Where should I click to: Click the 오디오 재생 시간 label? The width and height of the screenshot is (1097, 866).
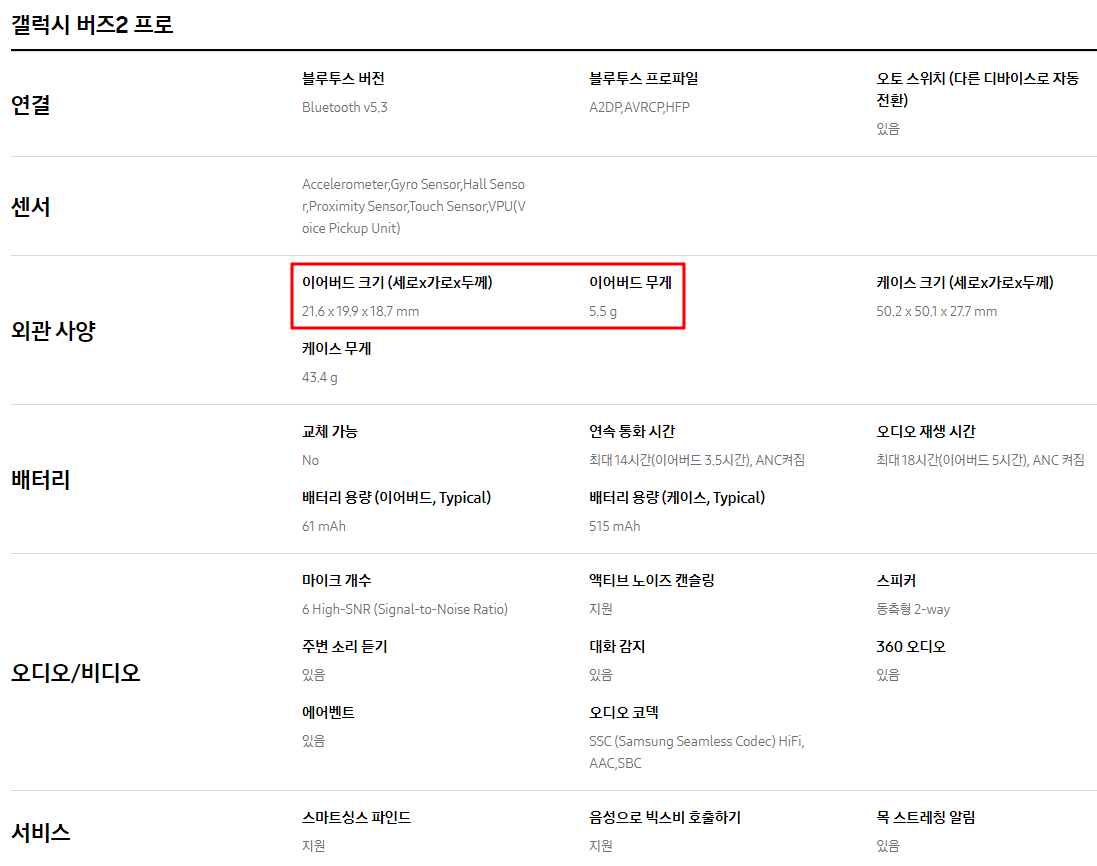926,432
